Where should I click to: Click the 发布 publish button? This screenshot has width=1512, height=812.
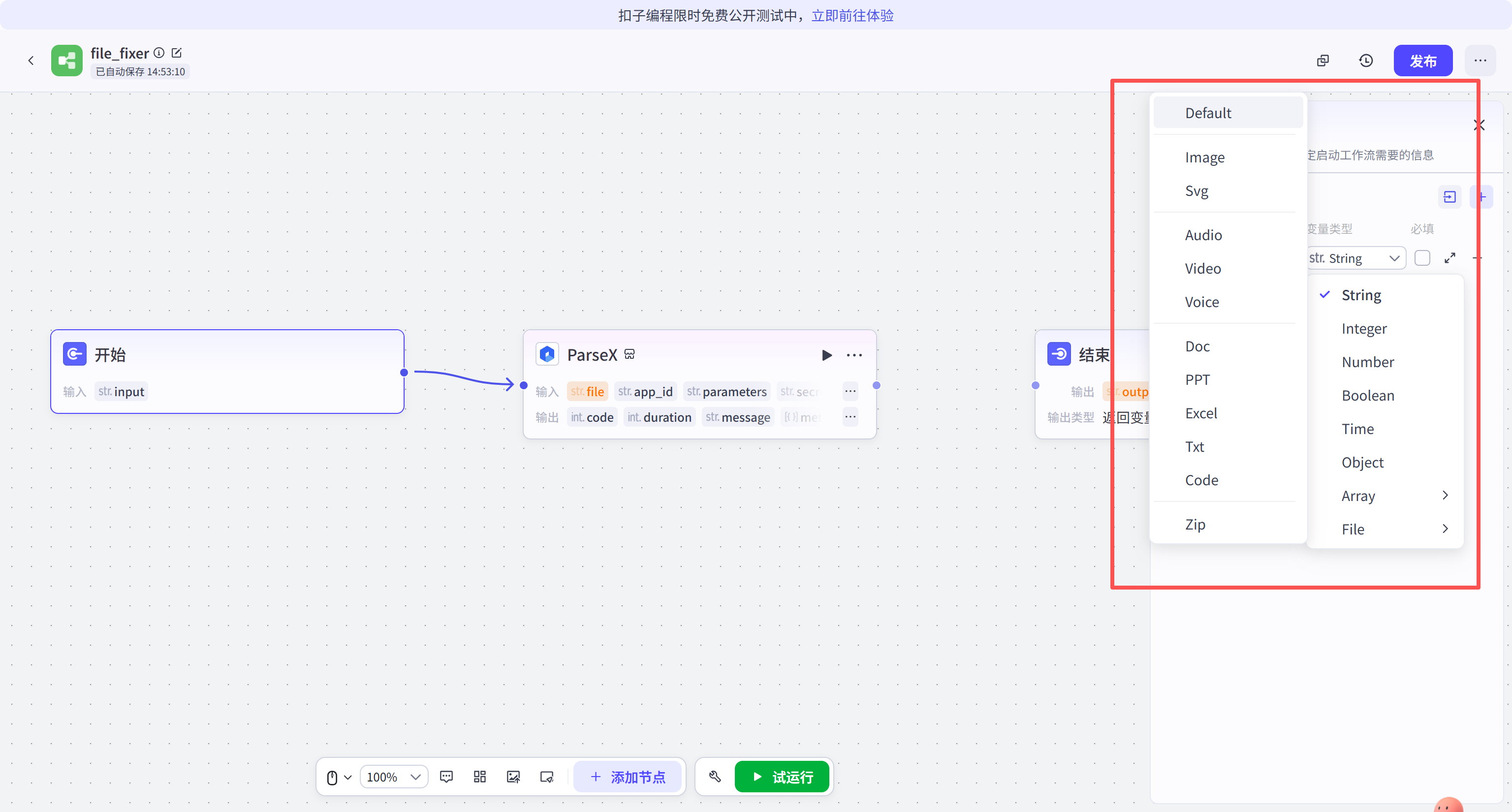(x=1422, y=61)
